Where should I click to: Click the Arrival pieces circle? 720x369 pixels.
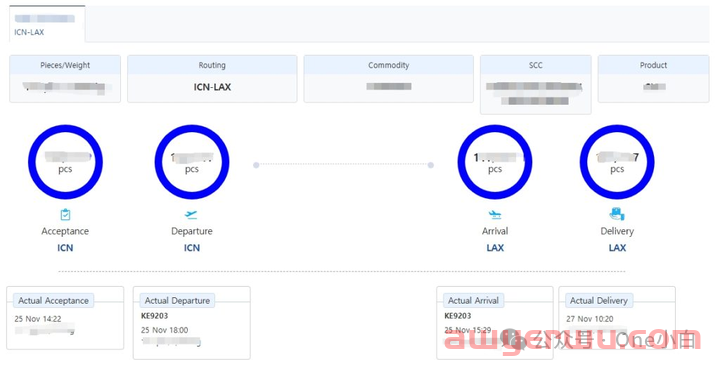point(495,162)
